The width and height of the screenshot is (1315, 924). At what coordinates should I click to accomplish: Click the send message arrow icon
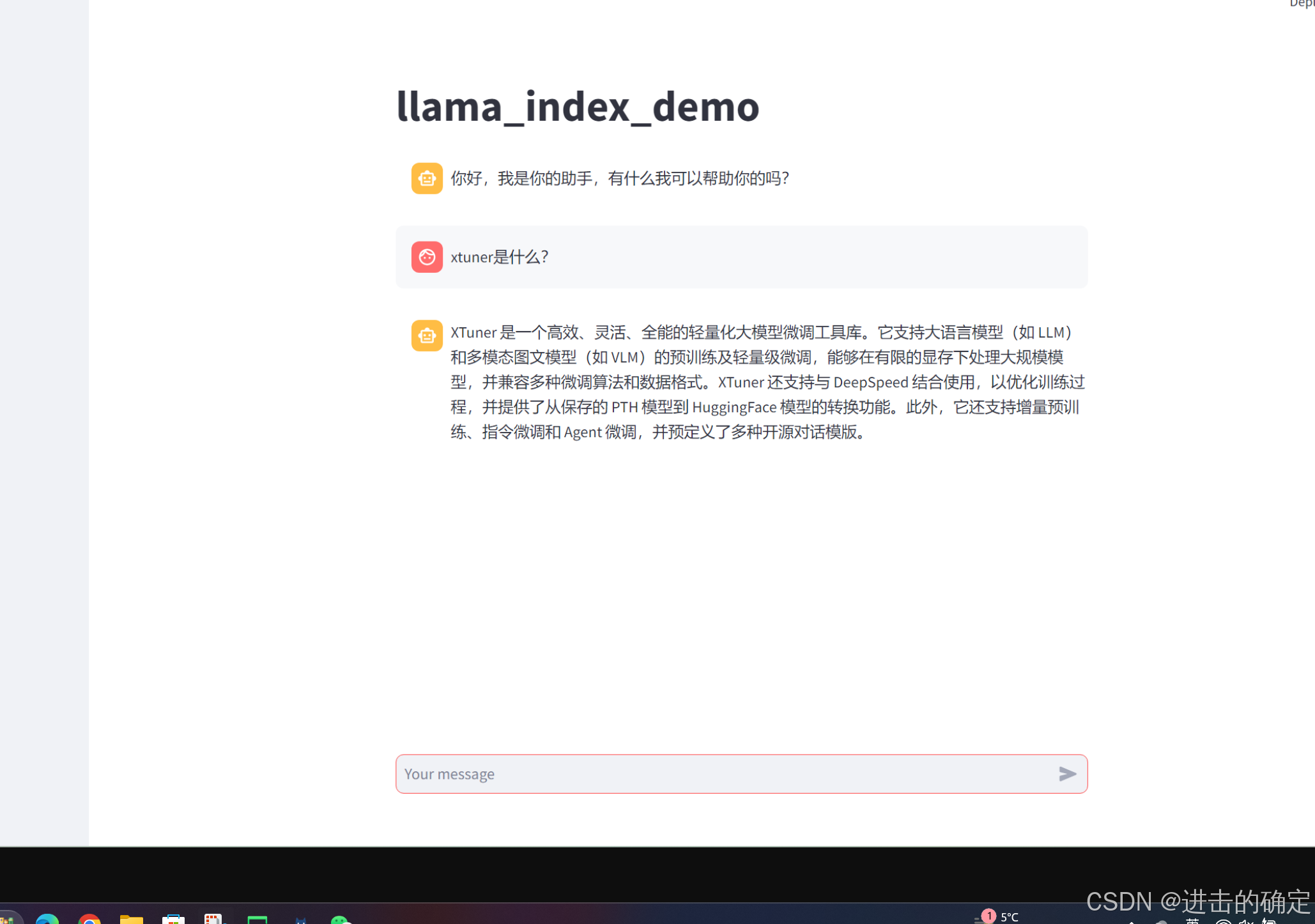click(x=1066, y=774)
